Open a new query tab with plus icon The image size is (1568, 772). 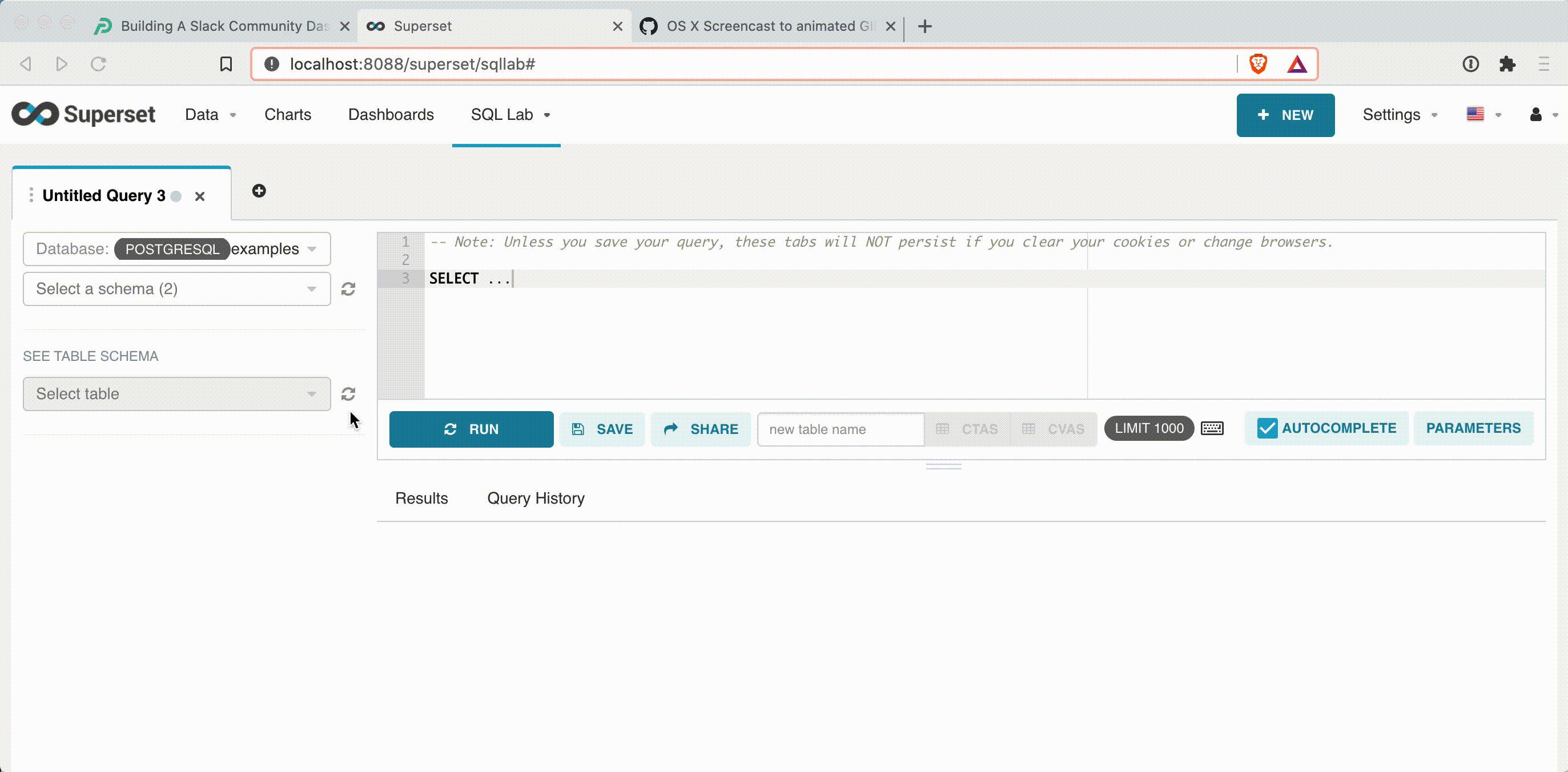[259, 191]
